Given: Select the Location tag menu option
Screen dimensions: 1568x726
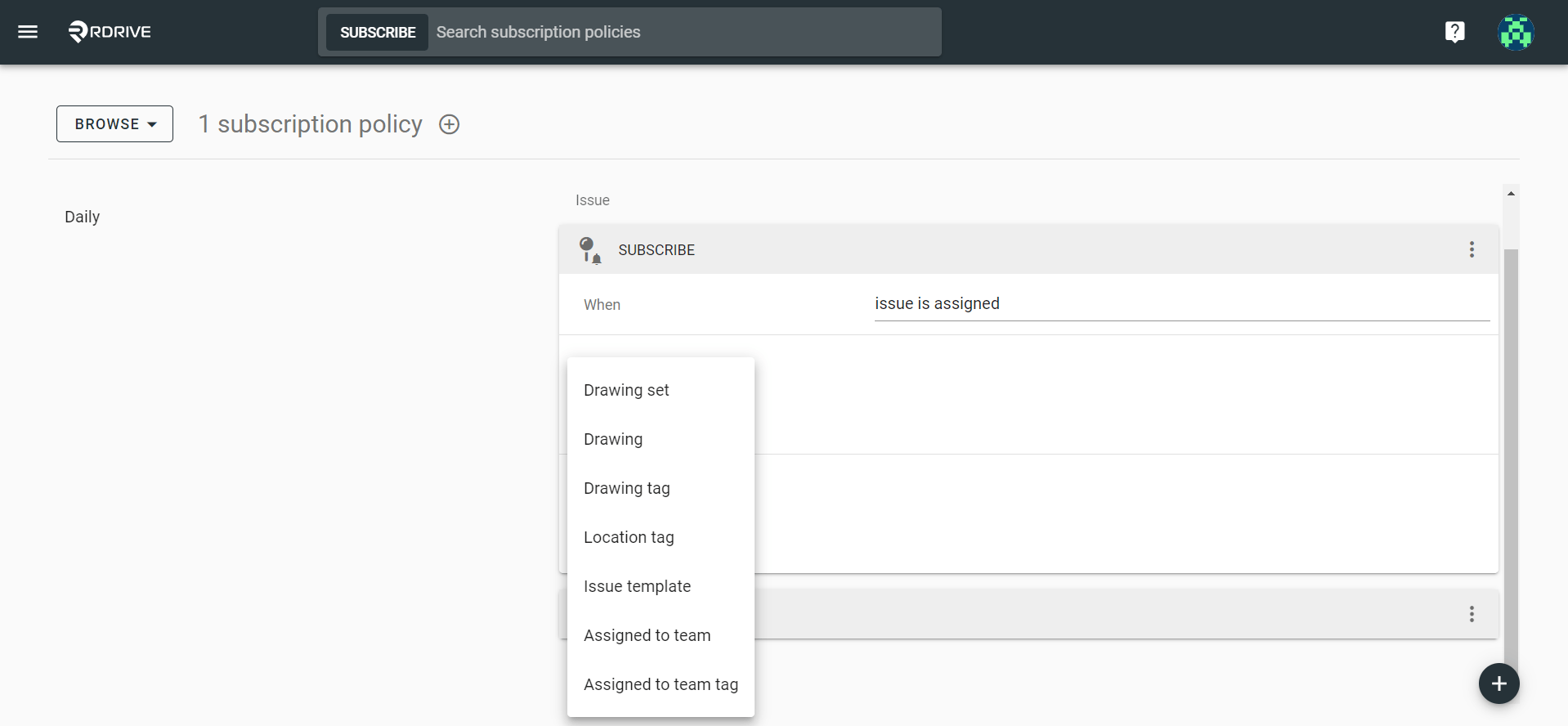Looking at the screenshot, I should click(661, 537).
